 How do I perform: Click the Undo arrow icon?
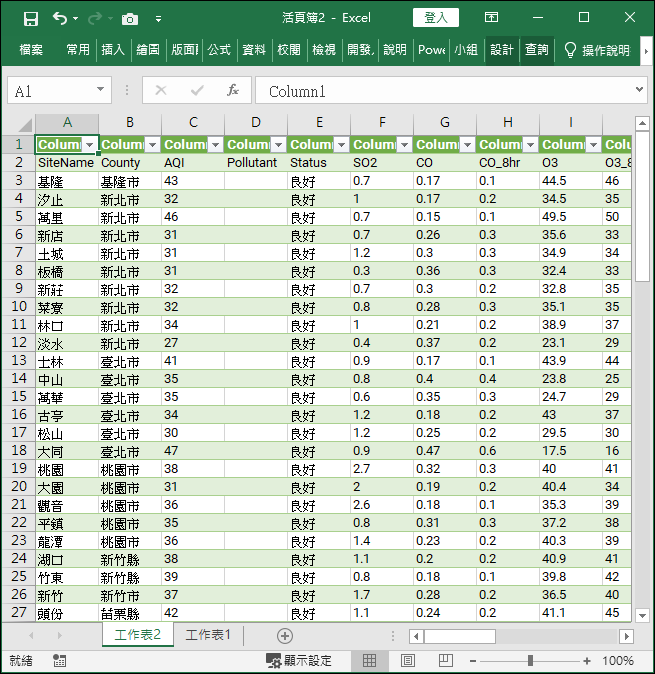point(60,18)
